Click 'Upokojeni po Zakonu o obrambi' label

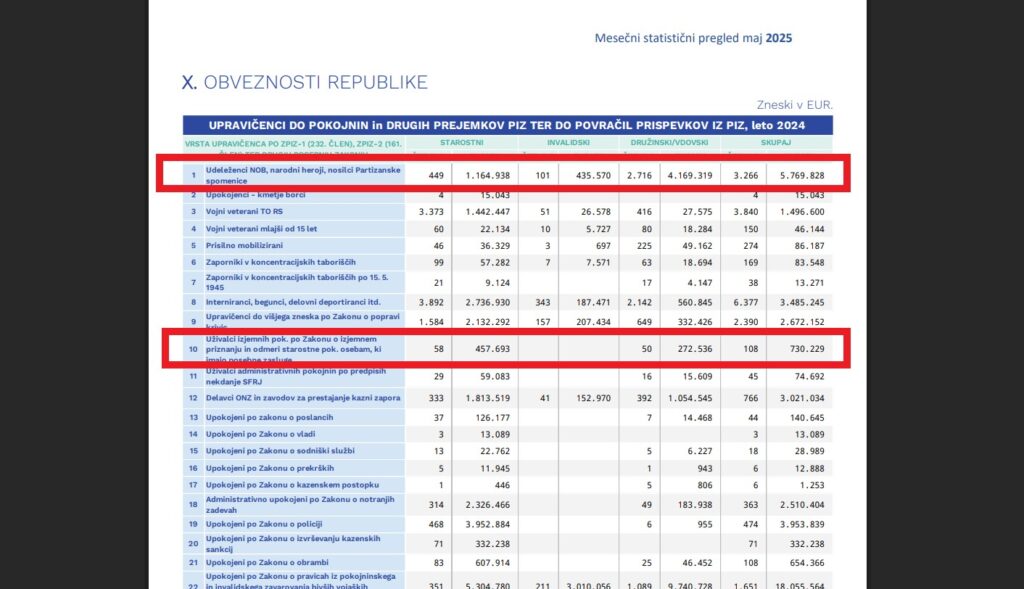(x=262, y=562)
